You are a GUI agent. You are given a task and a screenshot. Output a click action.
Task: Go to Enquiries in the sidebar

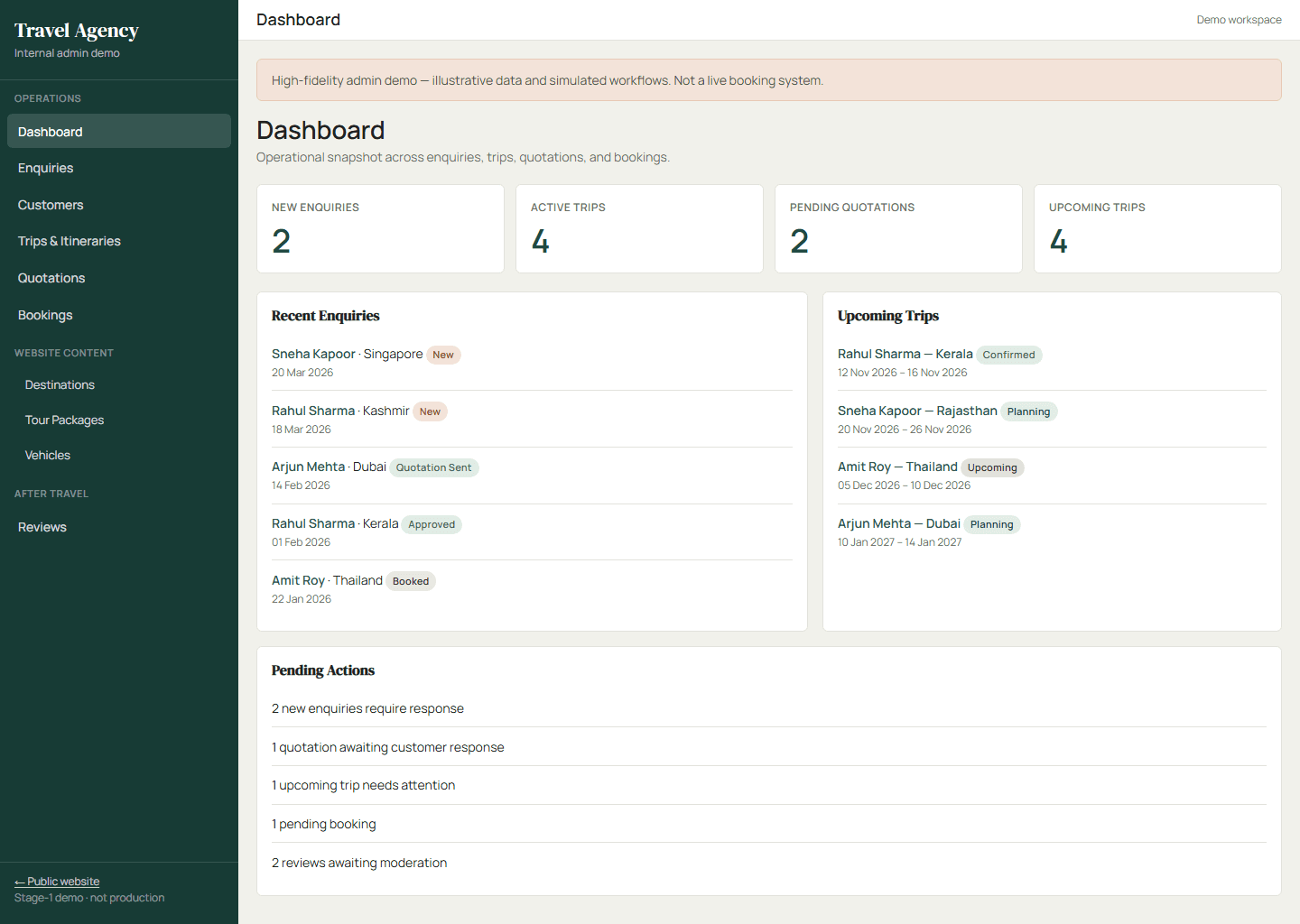[x=119, y=168]
